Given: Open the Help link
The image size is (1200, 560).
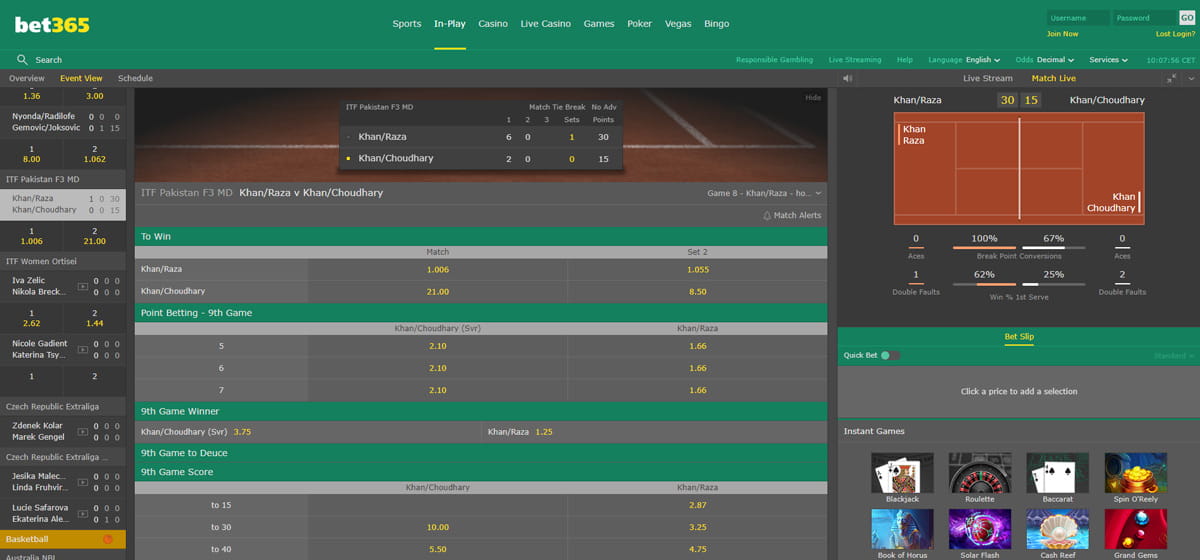Looking at the screenshot, I should 905,60.
